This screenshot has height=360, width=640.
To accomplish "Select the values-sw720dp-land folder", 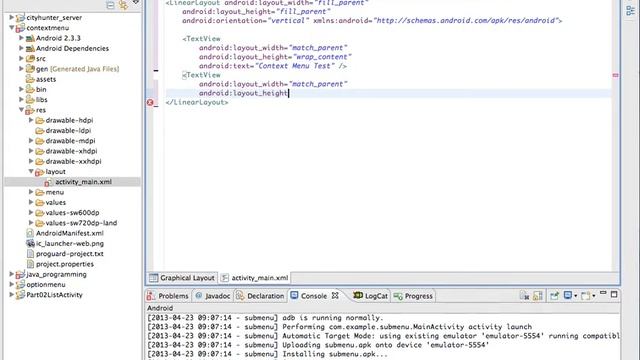I will (x=81, y=223).
